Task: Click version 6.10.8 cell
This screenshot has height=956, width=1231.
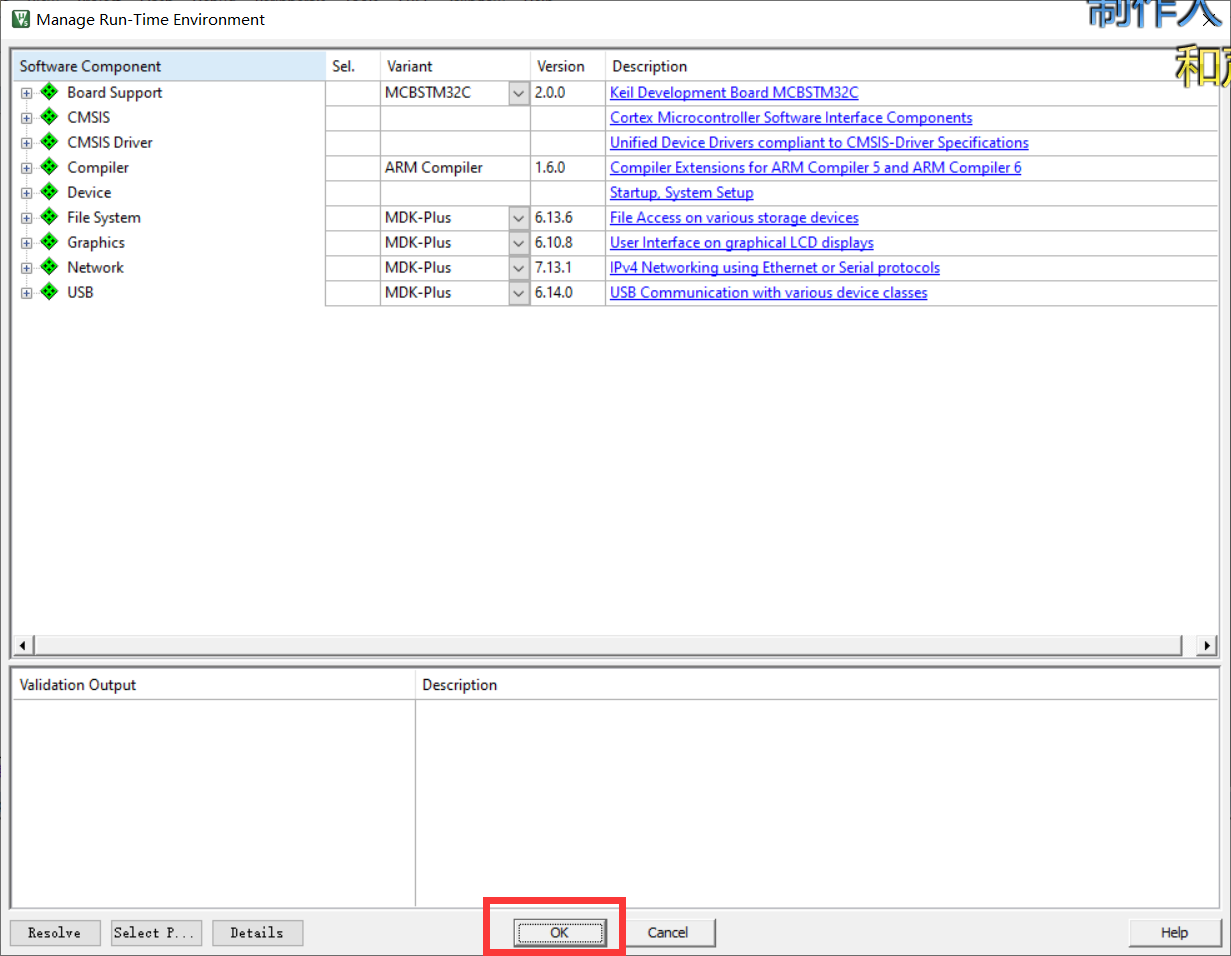Action: [568, 243]
